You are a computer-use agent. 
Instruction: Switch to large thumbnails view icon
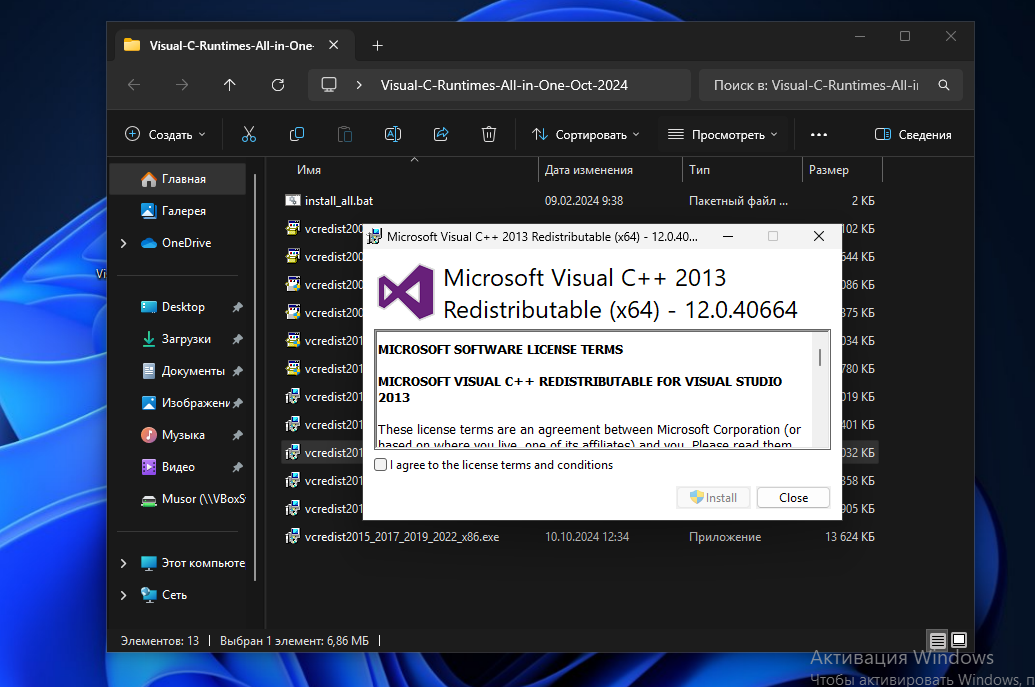(x=959, y=640)
